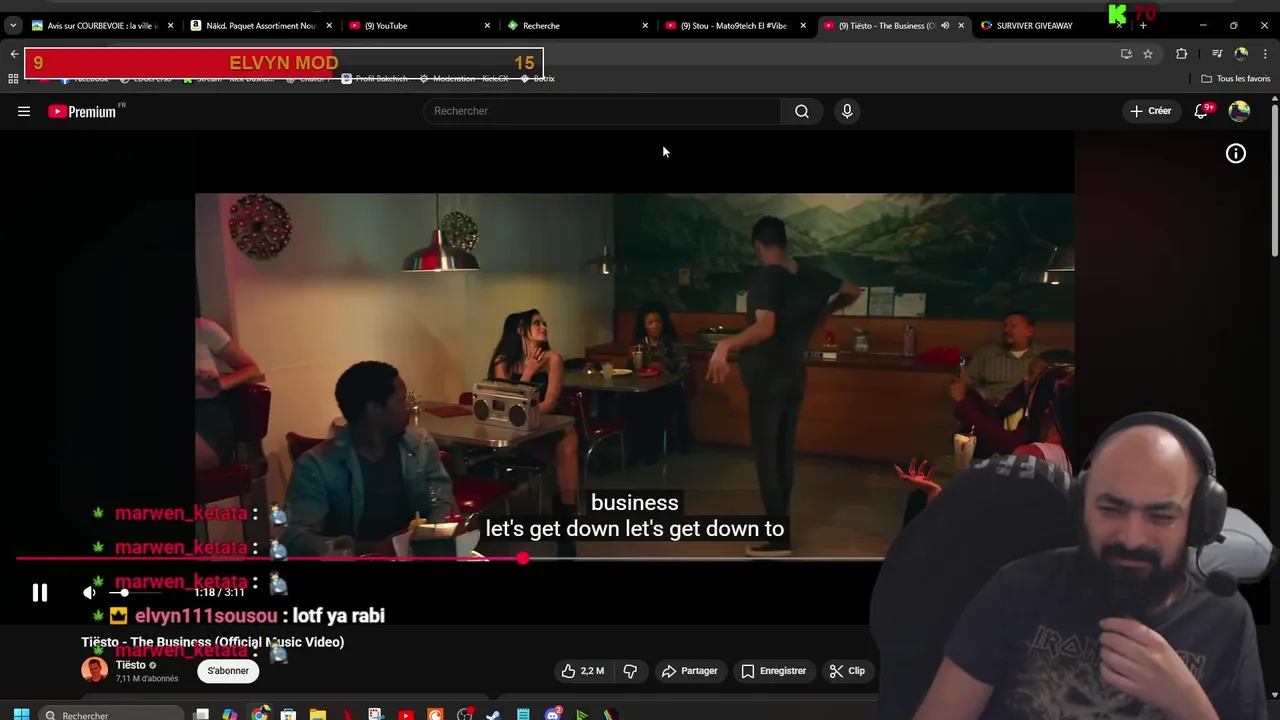
Task: Like the video with 2,2 M likes
Action: click(x=581, y=671)
